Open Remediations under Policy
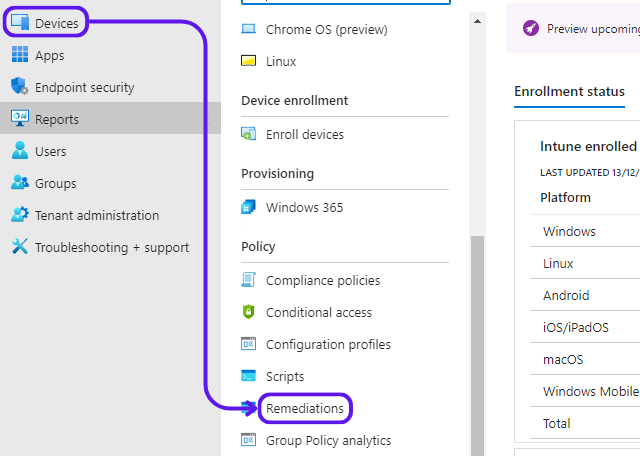 (x=305, y=408)
